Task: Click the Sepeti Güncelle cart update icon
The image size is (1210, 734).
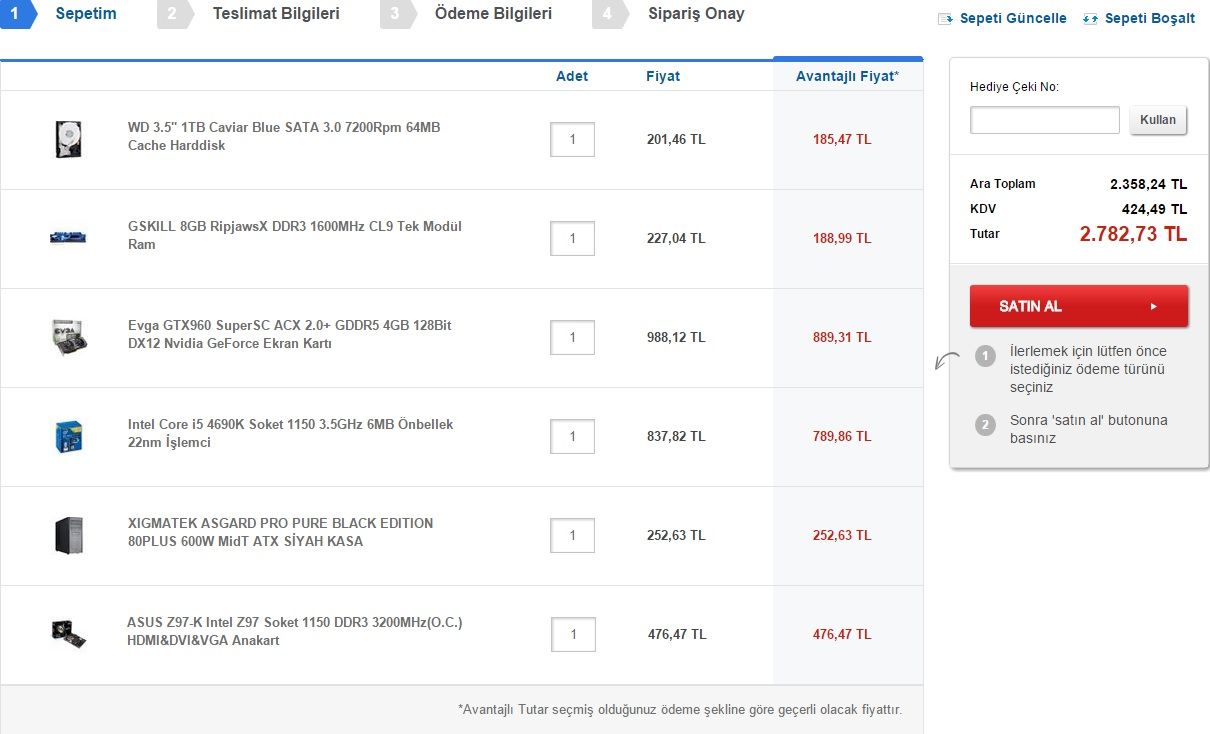Action: click(945, 19)
